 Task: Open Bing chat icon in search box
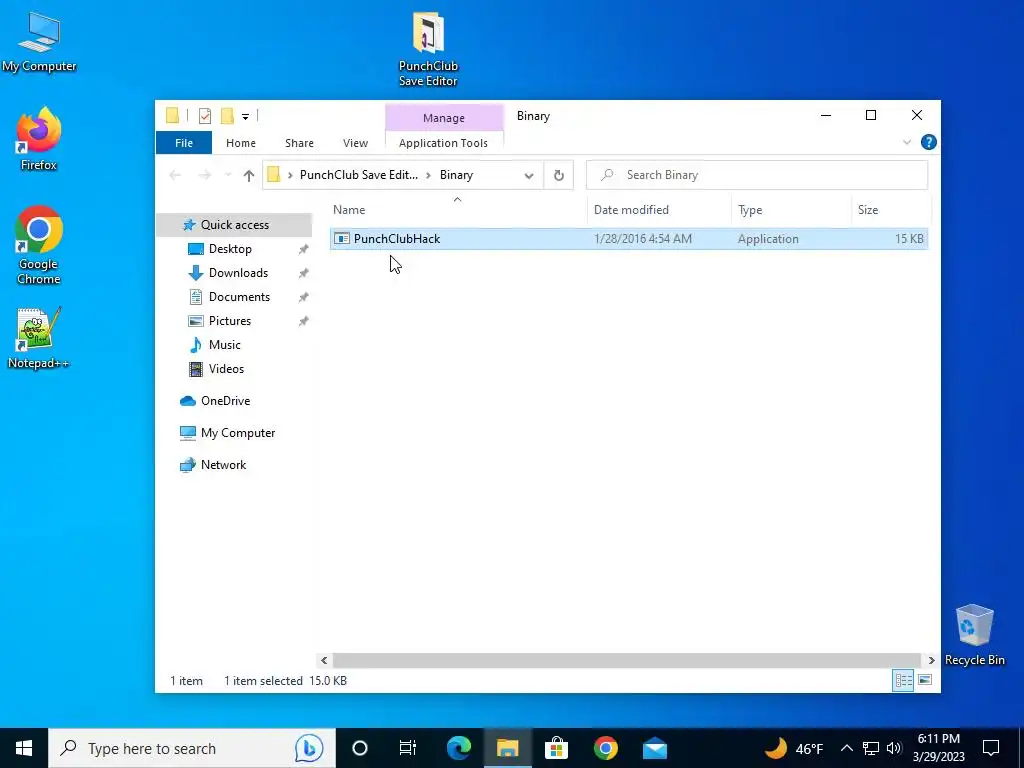pos(309,748)
